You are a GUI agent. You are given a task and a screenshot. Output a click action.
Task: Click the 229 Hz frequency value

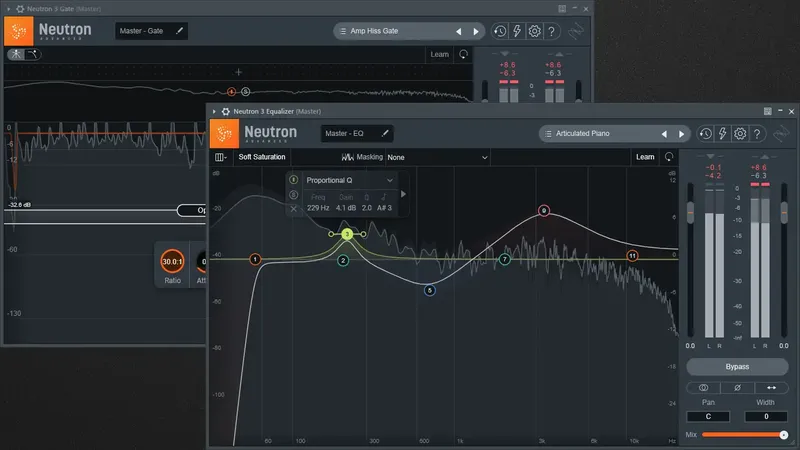318,208
